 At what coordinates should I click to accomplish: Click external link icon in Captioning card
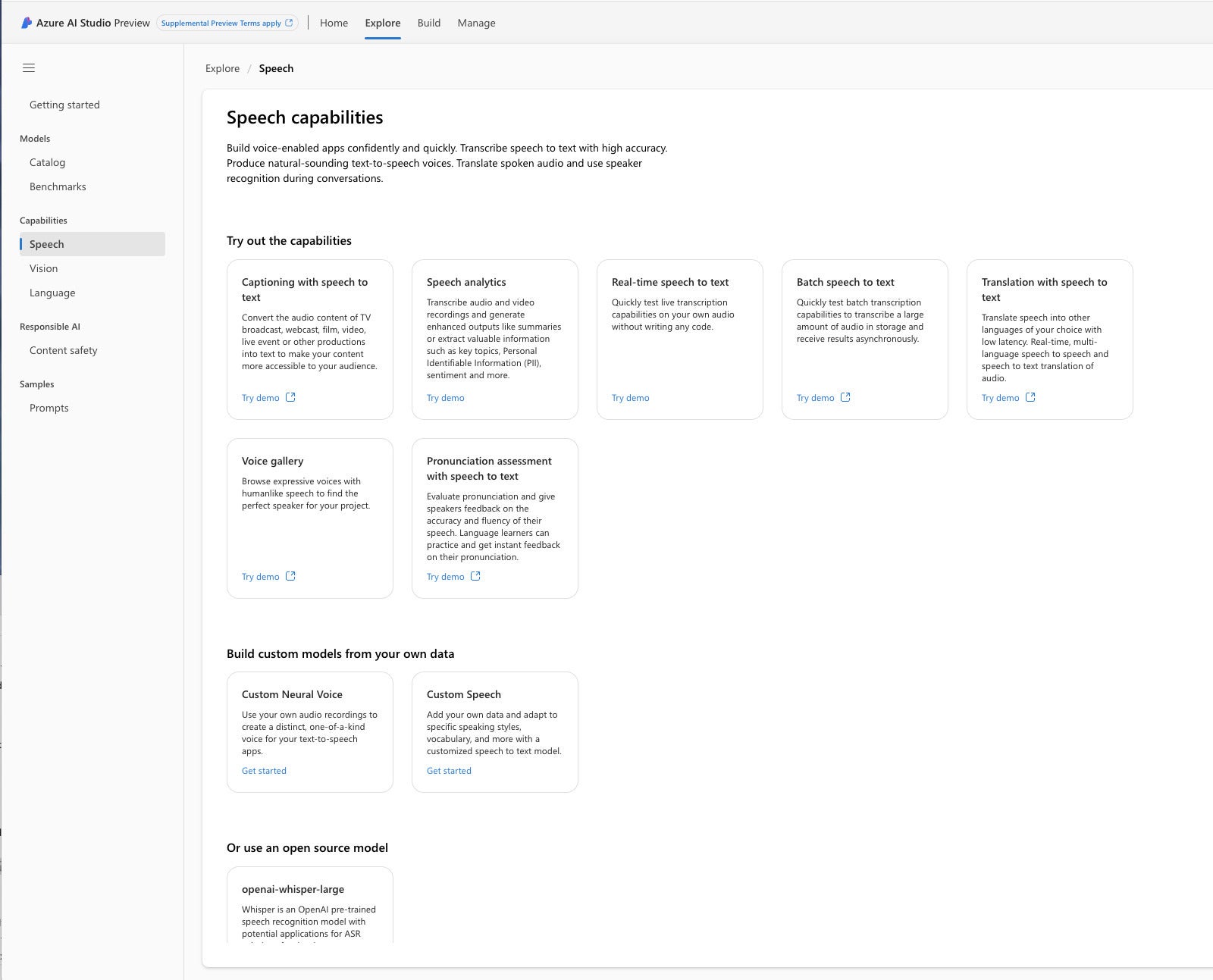[x=290, y=397]
